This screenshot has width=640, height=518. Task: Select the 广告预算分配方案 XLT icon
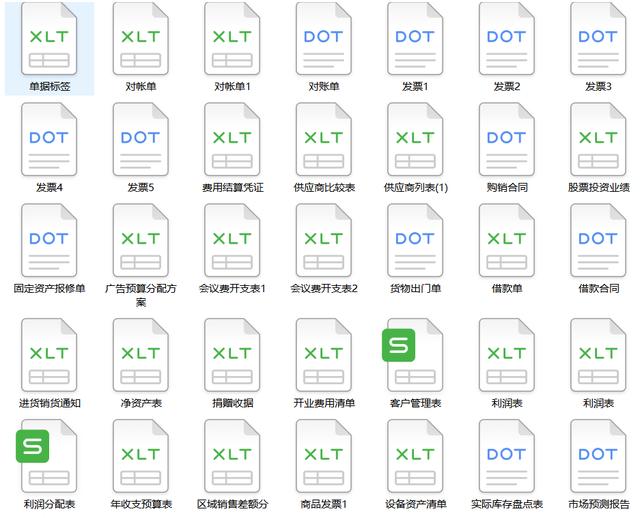coord(140,240)
